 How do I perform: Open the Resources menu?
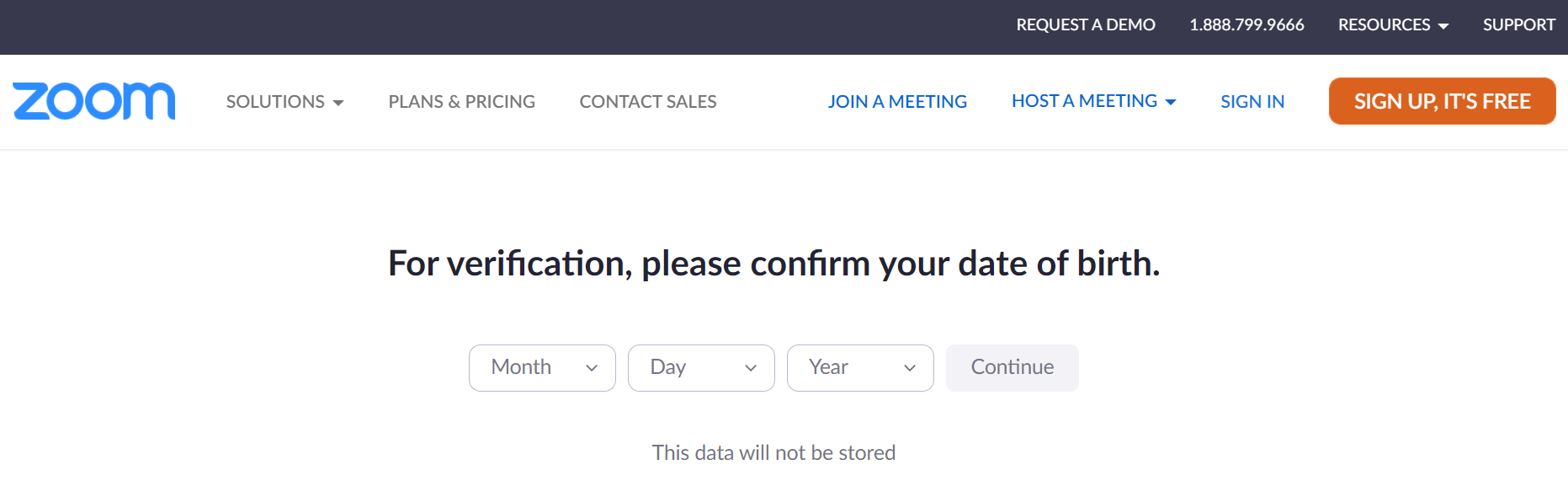[x=1385, y=25]
